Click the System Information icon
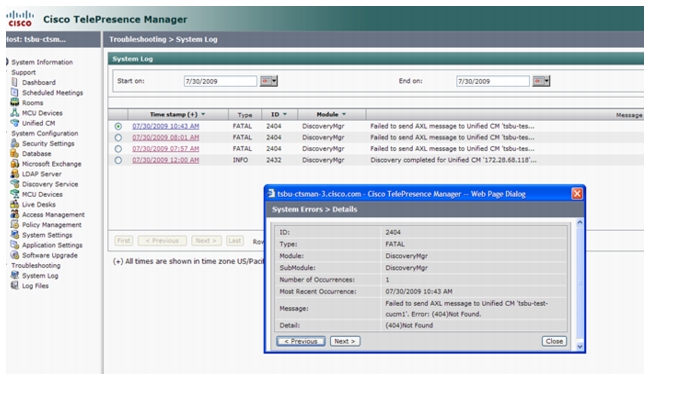 point(7,62)
